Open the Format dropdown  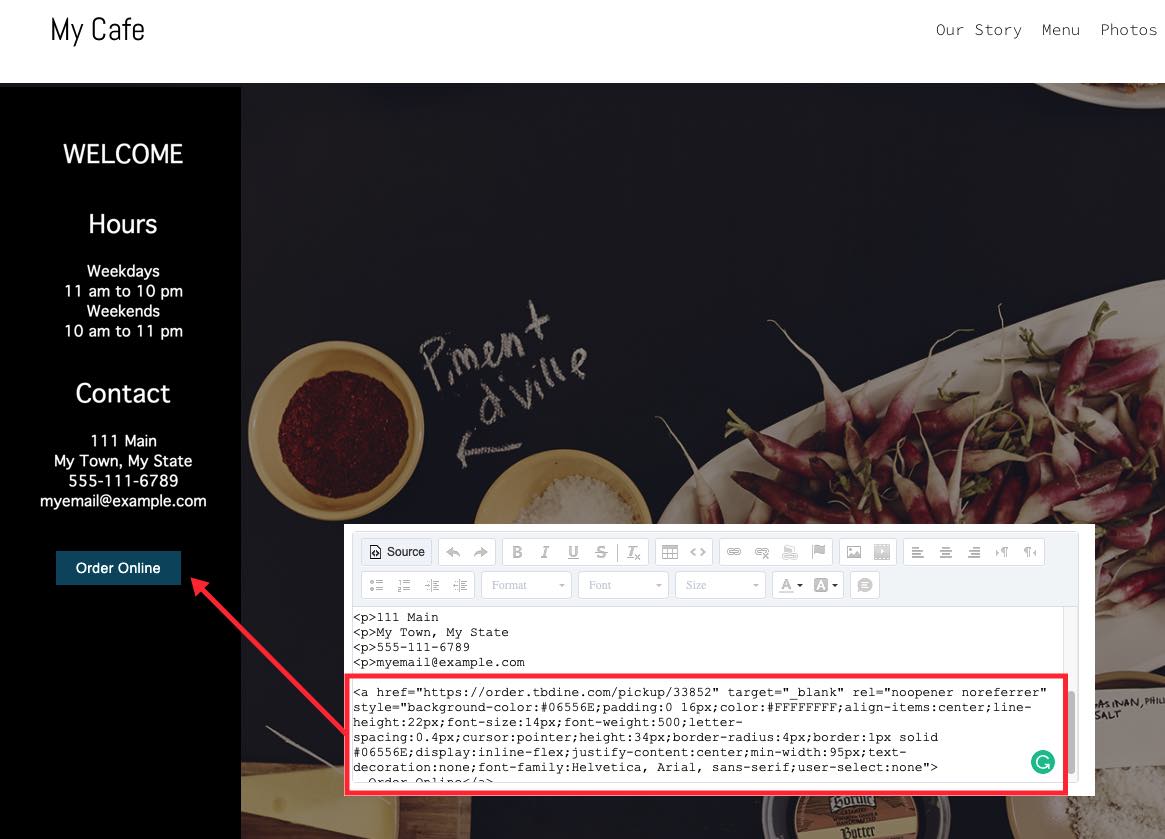pyautogui.click(x=526, y=585)
